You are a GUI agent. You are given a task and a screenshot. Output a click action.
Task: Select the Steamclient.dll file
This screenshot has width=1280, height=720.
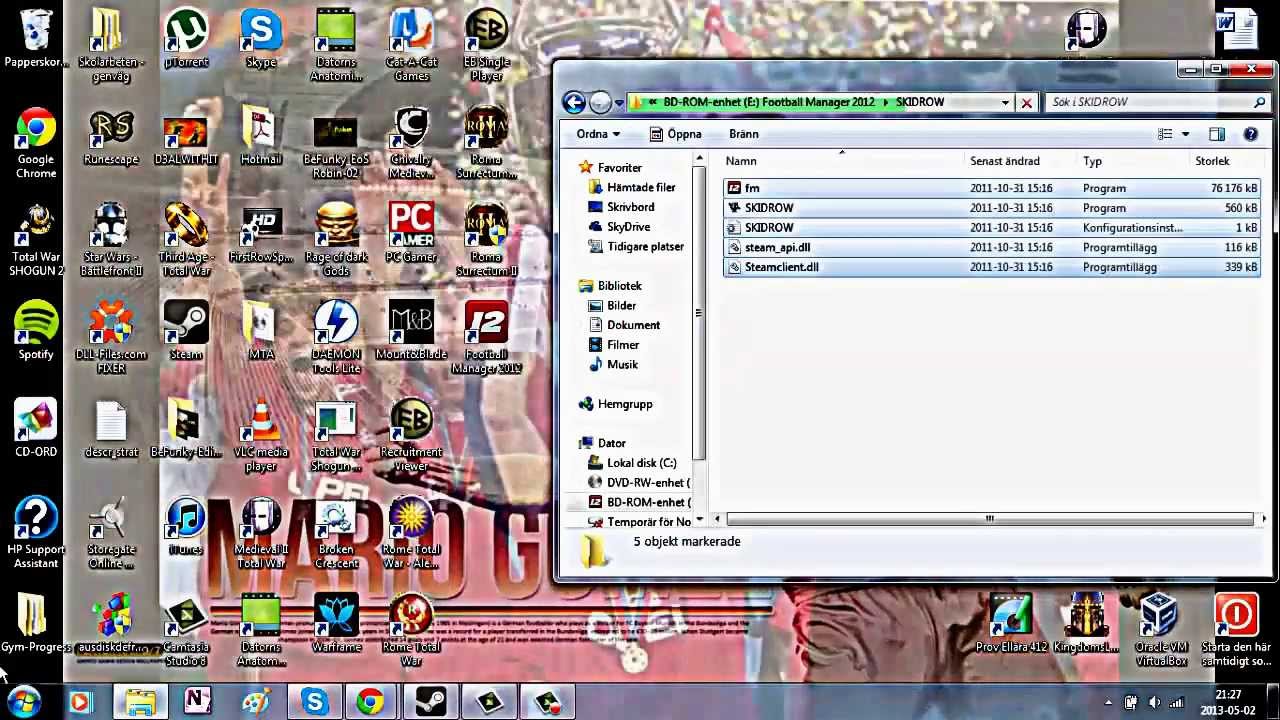[x=991, y=267]
